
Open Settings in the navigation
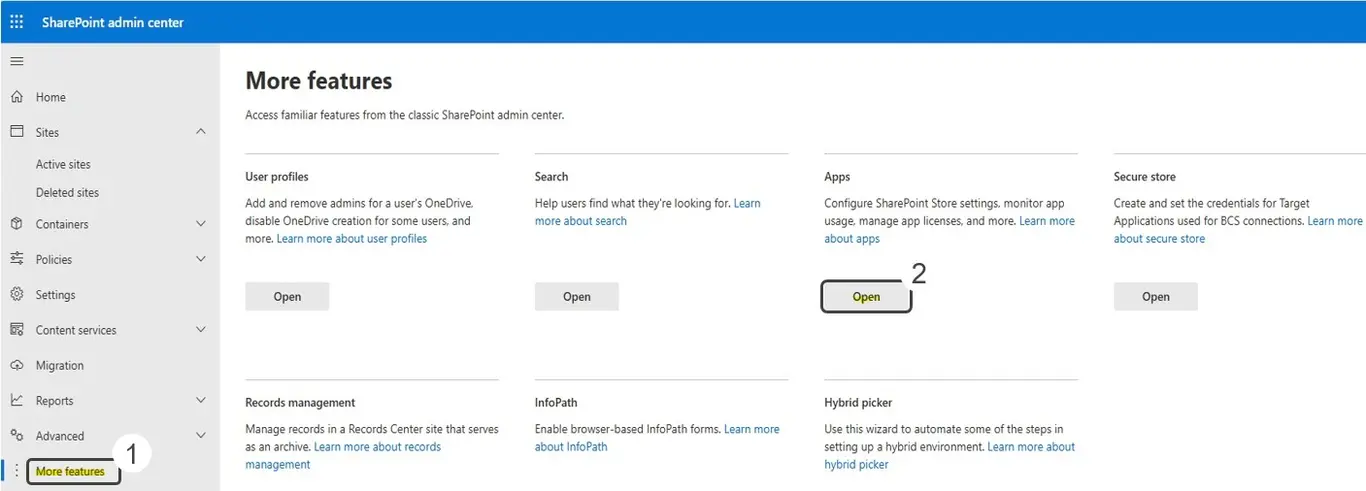click(56, 295)
